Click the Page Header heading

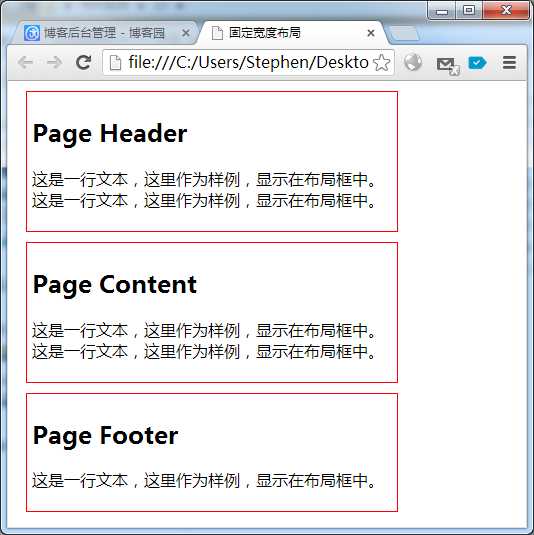pyautogui.click(x=110, y=134)
